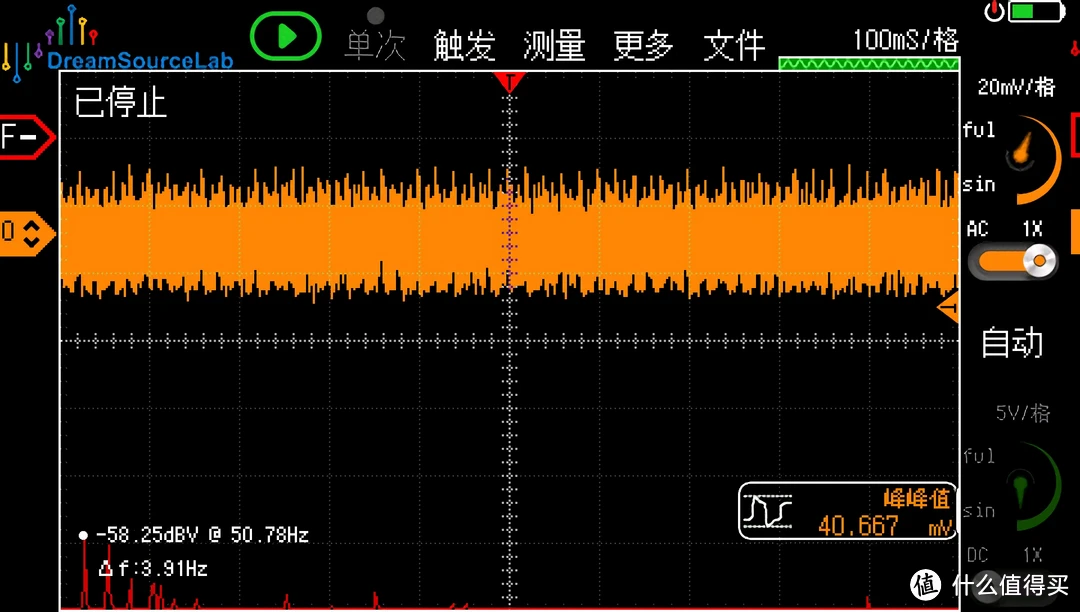The height and width of the screenshot is (612, 1080).
Task: Tap the 20mV/格 channel 1 scale
Action: coord(1016,87)
